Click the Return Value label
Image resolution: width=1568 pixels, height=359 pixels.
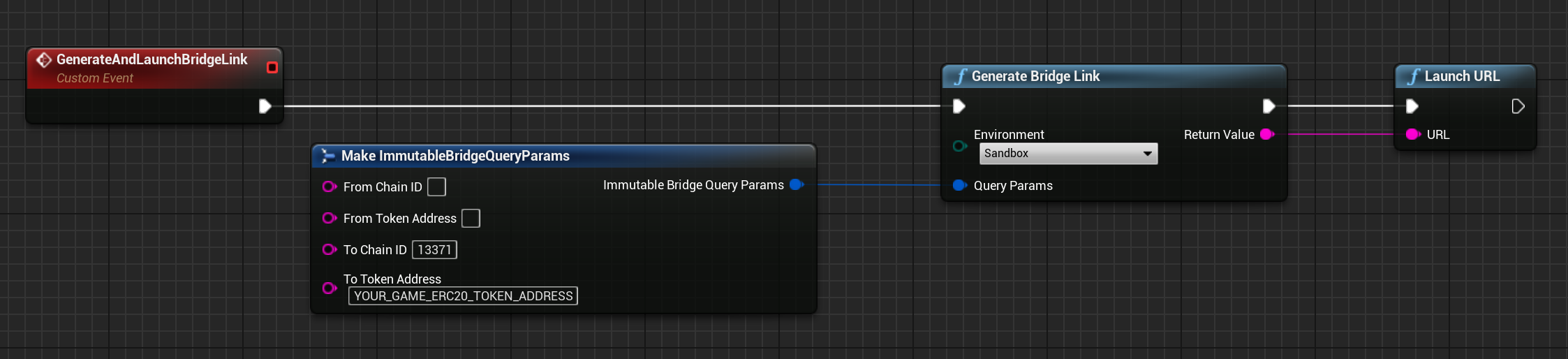coord(1219,134)
